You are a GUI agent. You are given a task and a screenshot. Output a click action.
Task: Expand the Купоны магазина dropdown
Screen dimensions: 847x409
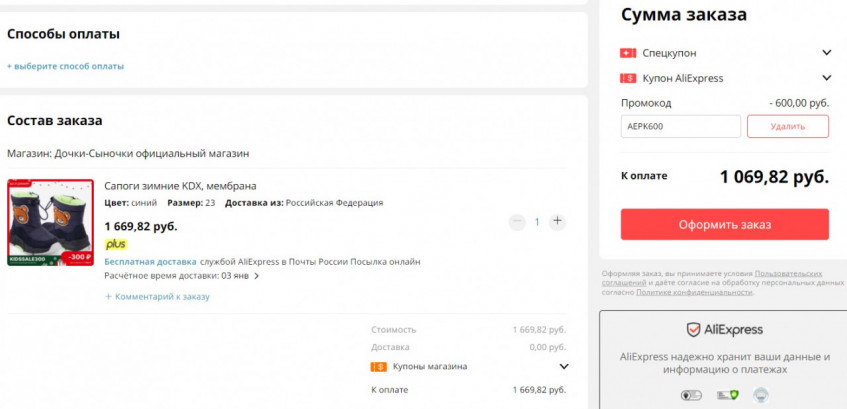pos(564,366)
